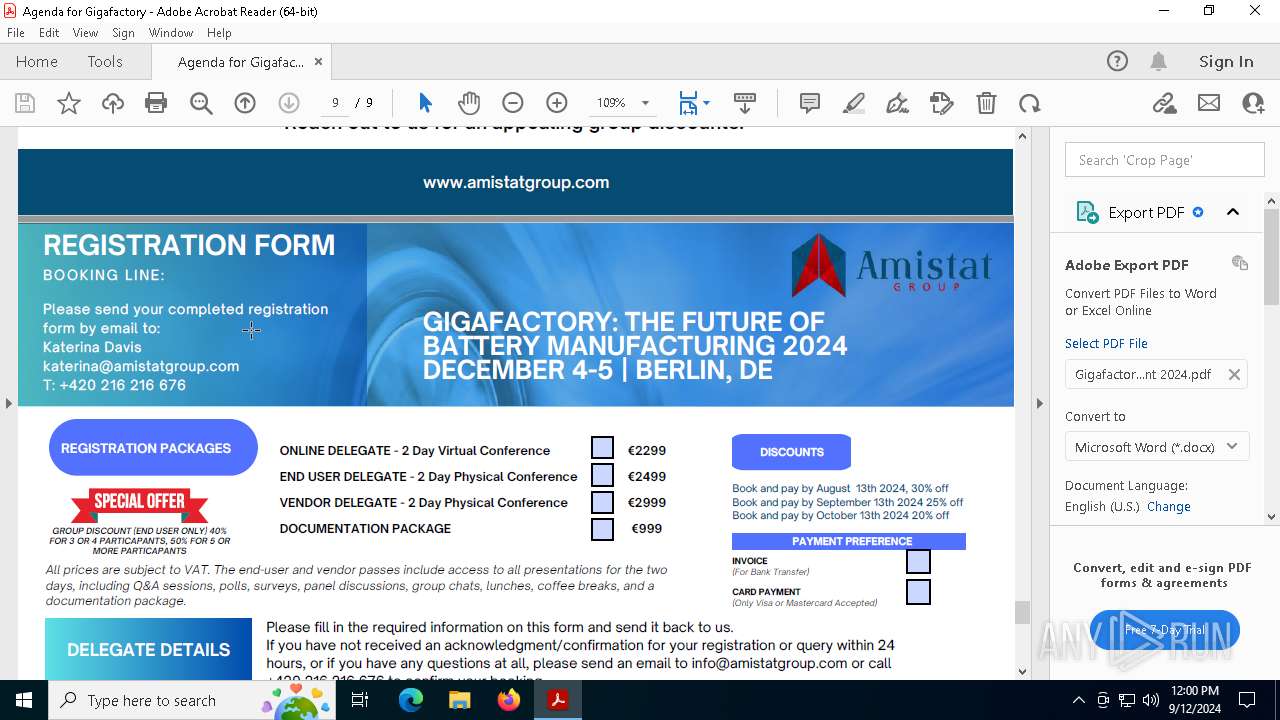1280x720 pixels.
Task: Choose the Selection arrow tool
Action: pyautogui.click(x=425, y=103)
